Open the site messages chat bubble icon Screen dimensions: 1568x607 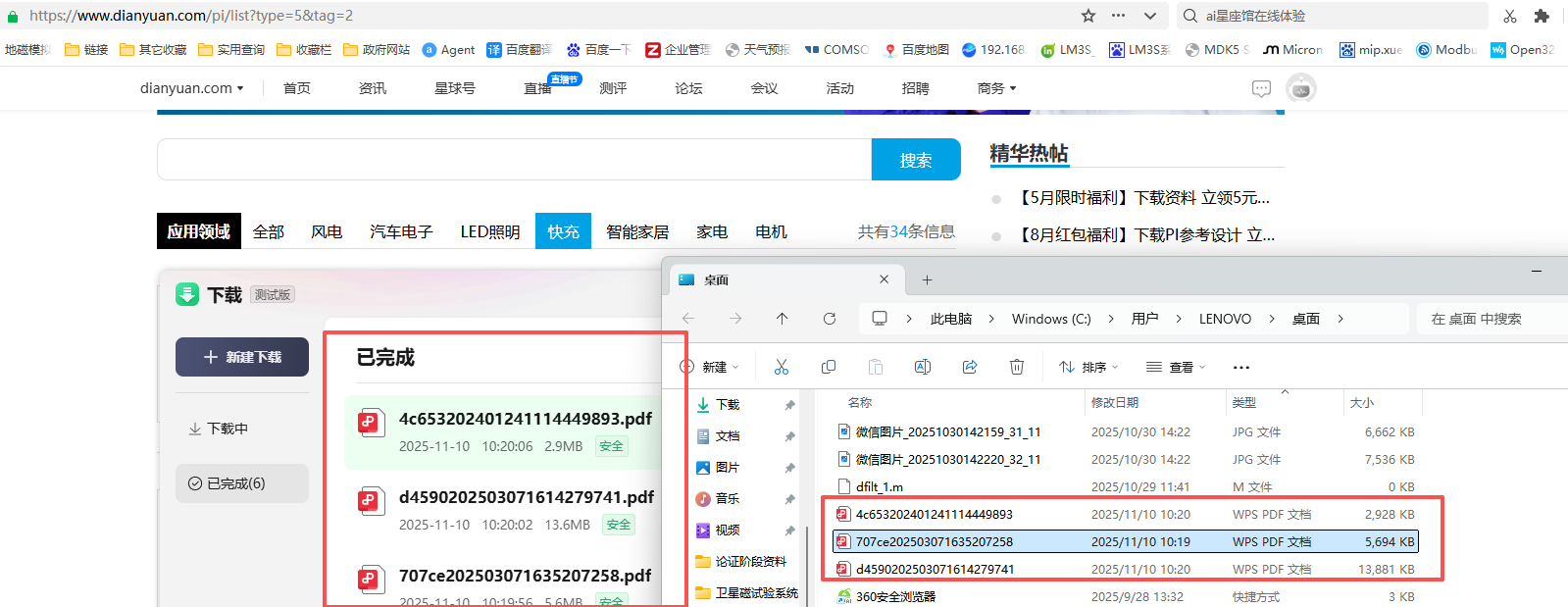1261,88
